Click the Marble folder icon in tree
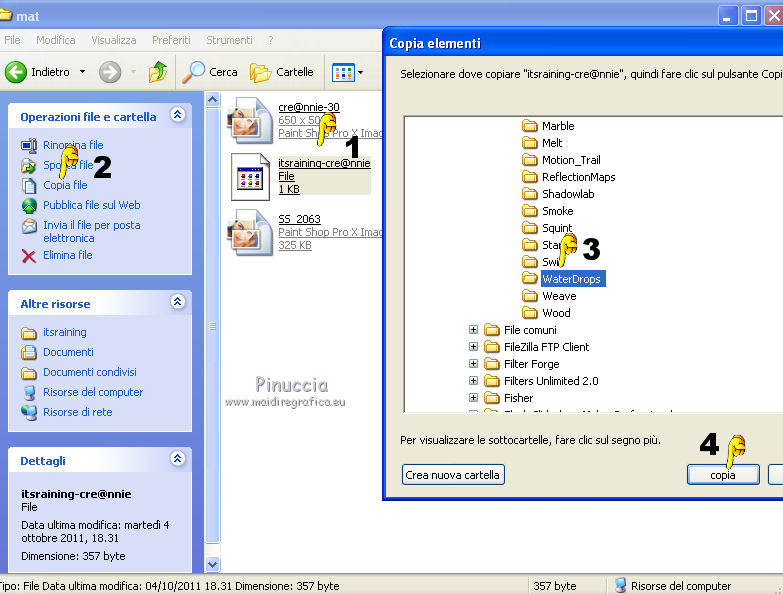Viewport: 783px width, 594px height. (x=529, y=125)
